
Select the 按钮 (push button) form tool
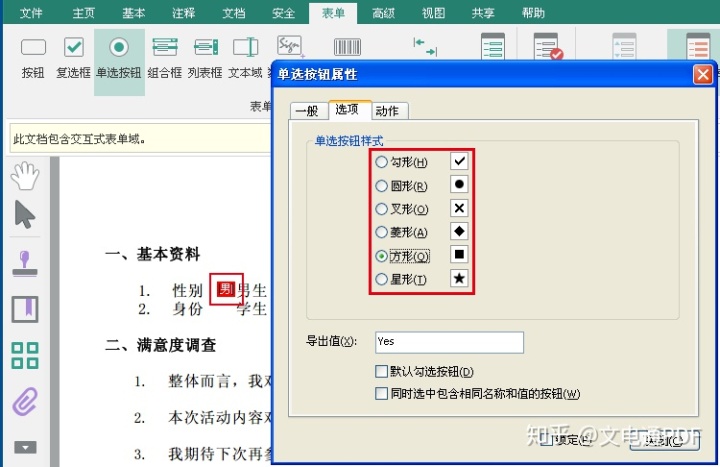click(33, 58)
